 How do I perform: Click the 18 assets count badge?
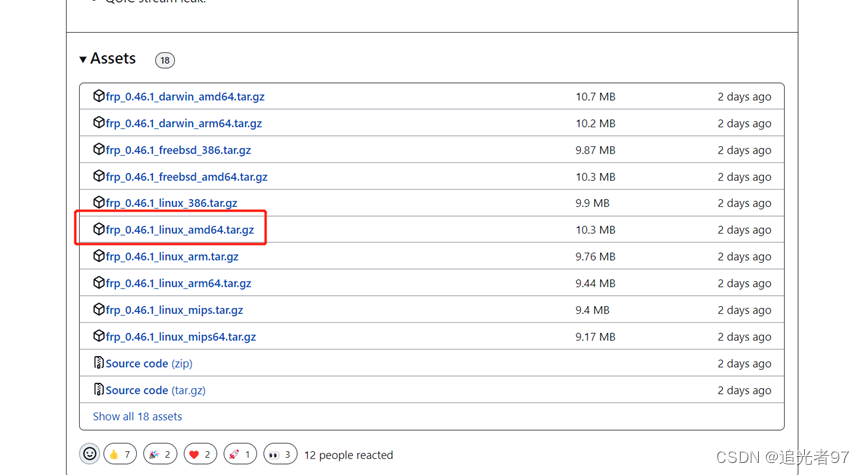(165, 60)
